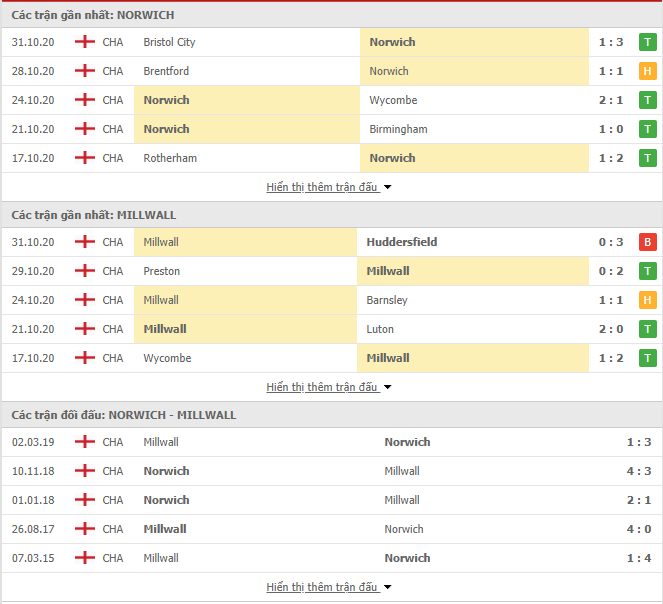Click the England flag in Preston vs Millwall row

85,271
